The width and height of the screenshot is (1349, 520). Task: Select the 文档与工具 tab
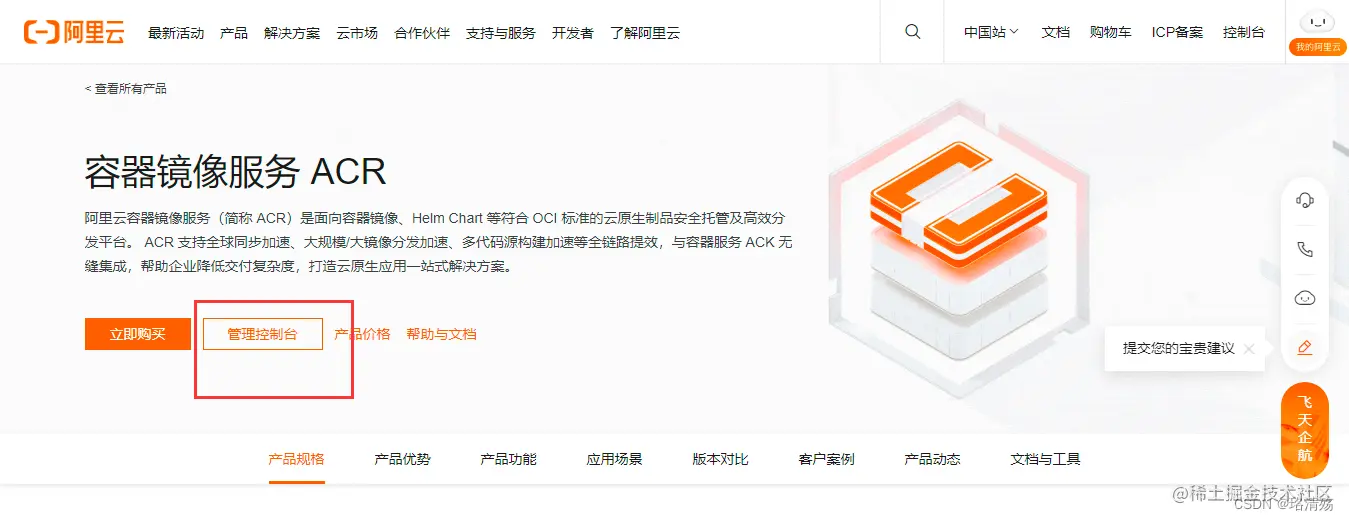(x=1045, y=459)
